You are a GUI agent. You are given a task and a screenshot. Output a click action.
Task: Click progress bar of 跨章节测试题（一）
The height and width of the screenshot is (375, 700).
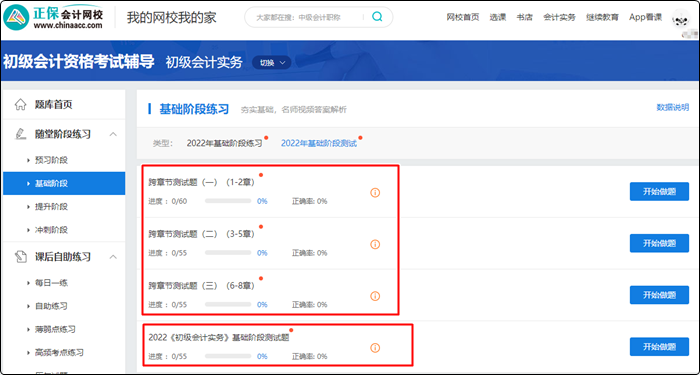[x=228, y=201]
